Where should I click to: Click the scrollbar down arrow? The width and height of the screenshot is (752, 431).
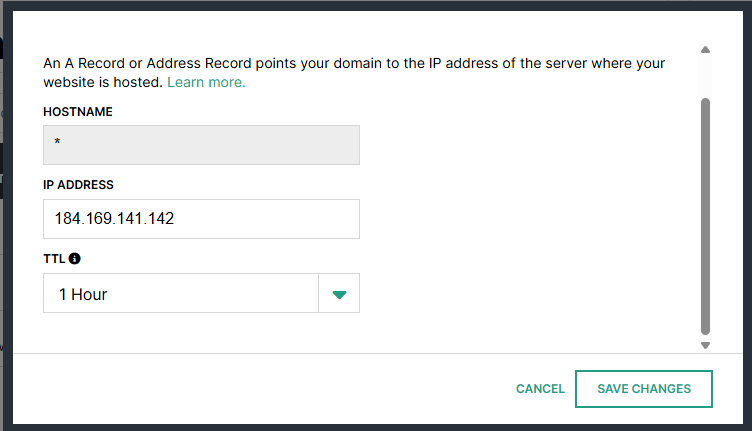(705, 345)
